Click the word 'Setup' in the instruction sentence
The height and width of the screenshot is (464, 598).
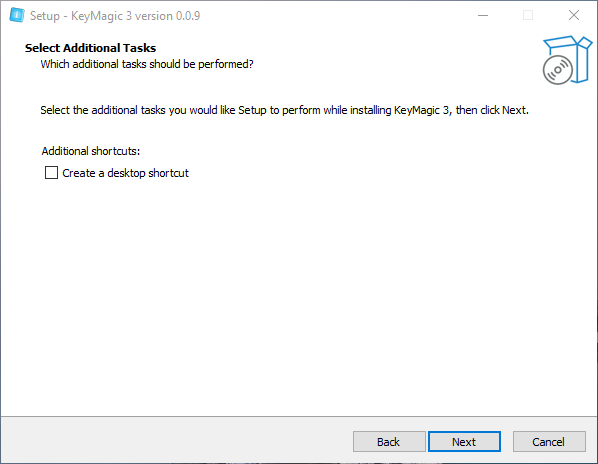tap(252, 110)
